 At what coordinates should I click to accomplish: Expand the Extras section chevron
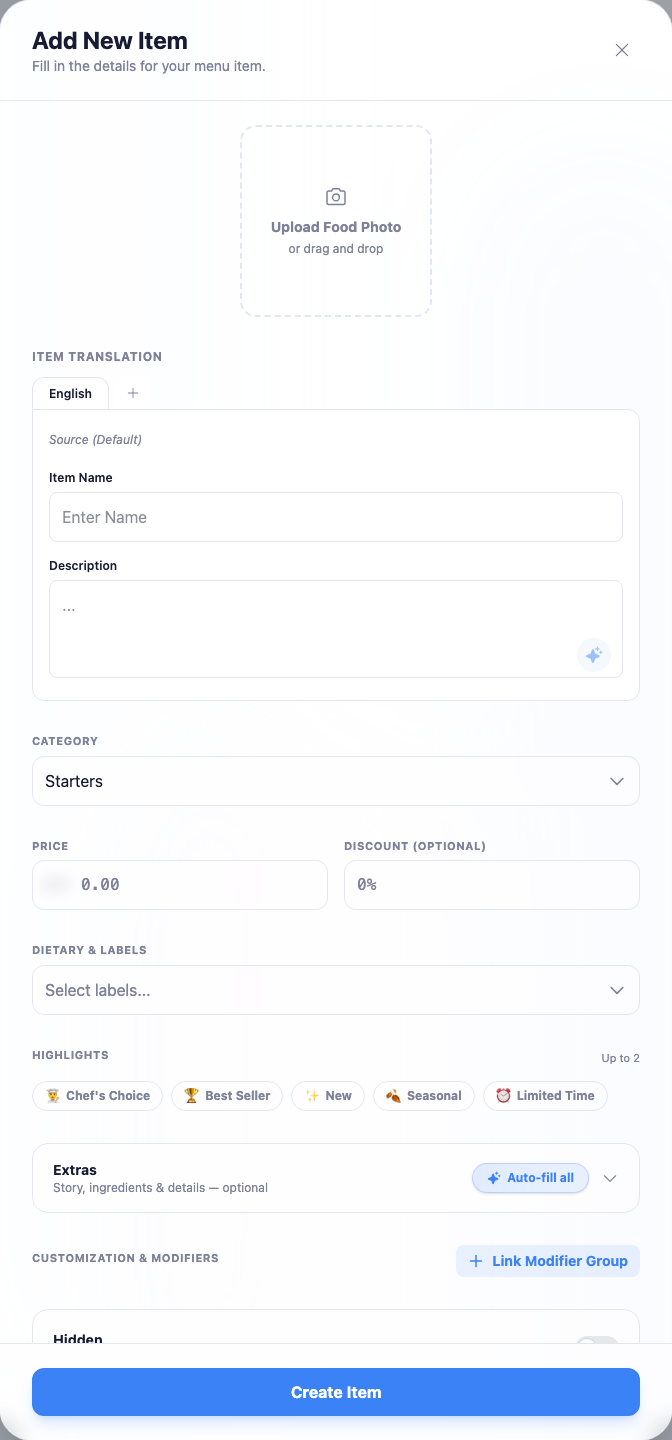pos(610,1178)
